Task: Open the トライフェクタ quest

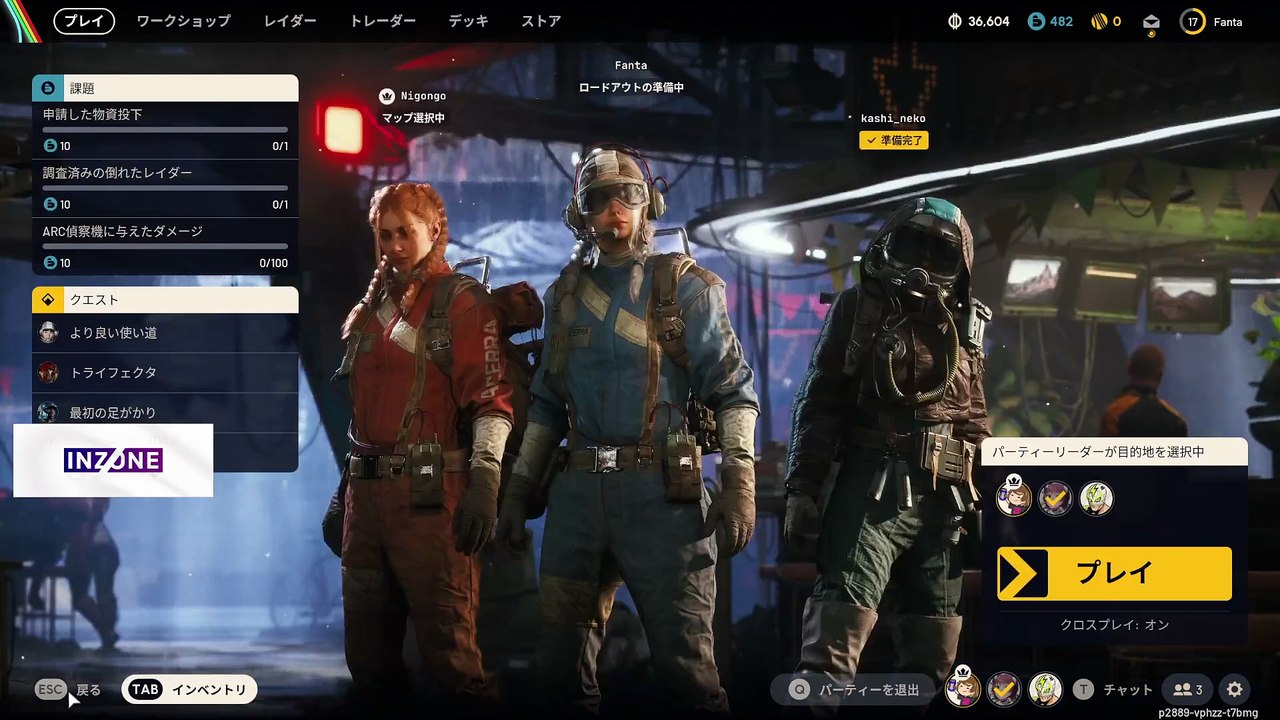Action: tap(165, 373)
